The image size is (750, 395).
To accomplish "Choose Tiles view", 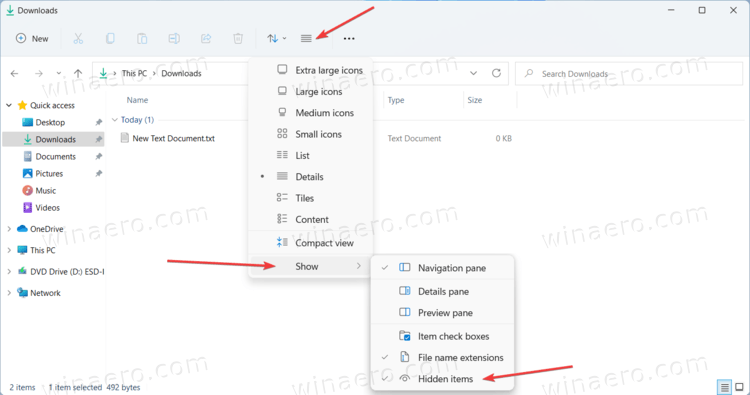I will click(x=310, y=198).
